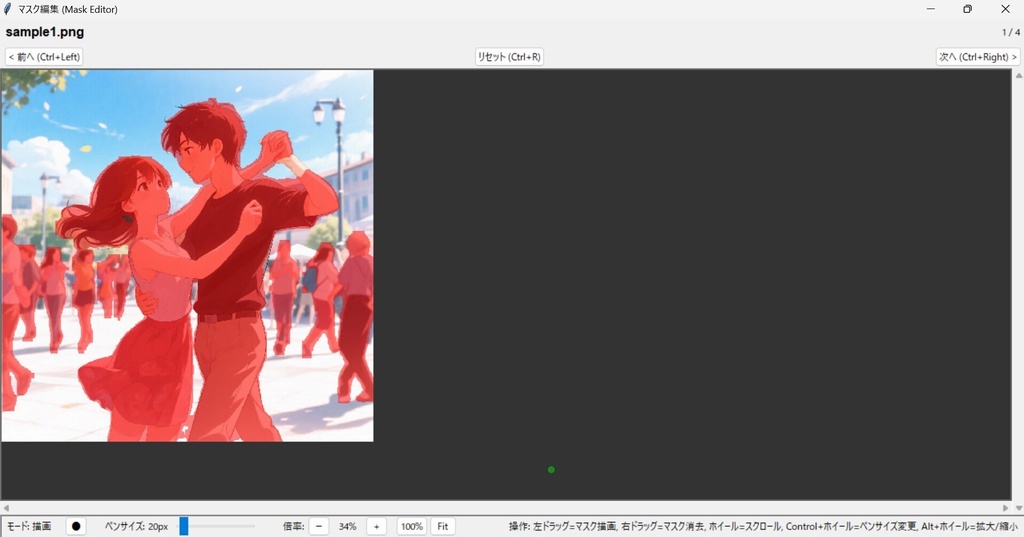
Task: Click the vertical scrollbar down arrow
Action: click(1018, 508)
